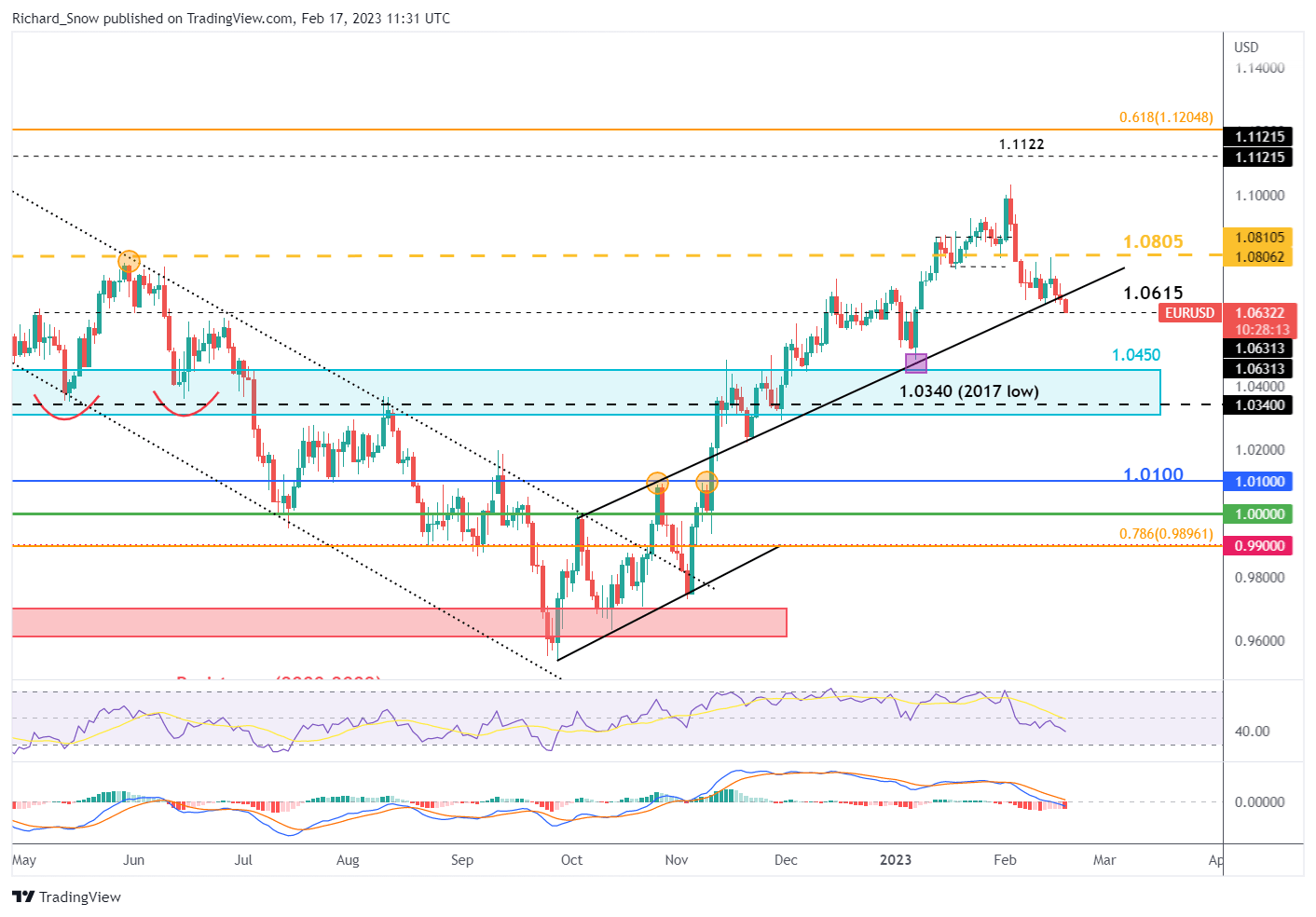The width and height of the screenshot is (1316, 917).
Task: Click the 0.618(1.12048) Fibonacci label
Action: point(1166,117)
